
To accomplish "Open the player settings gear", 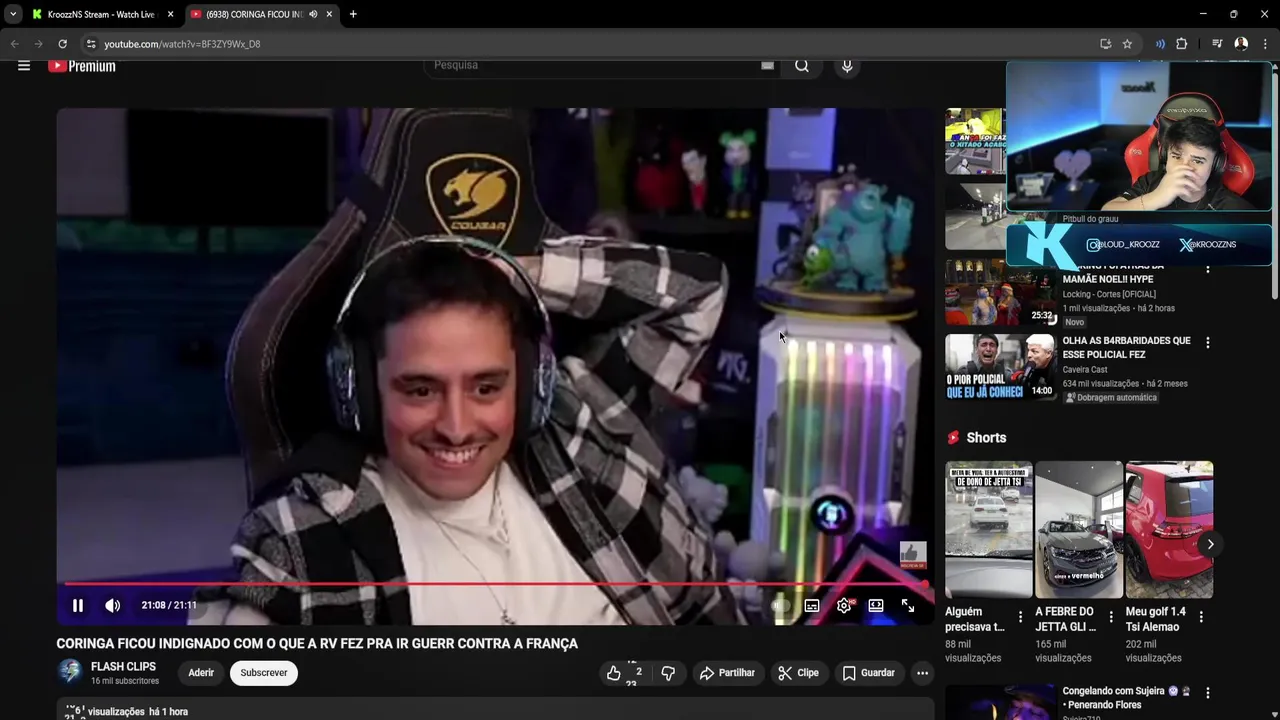I will click(844, 605).
